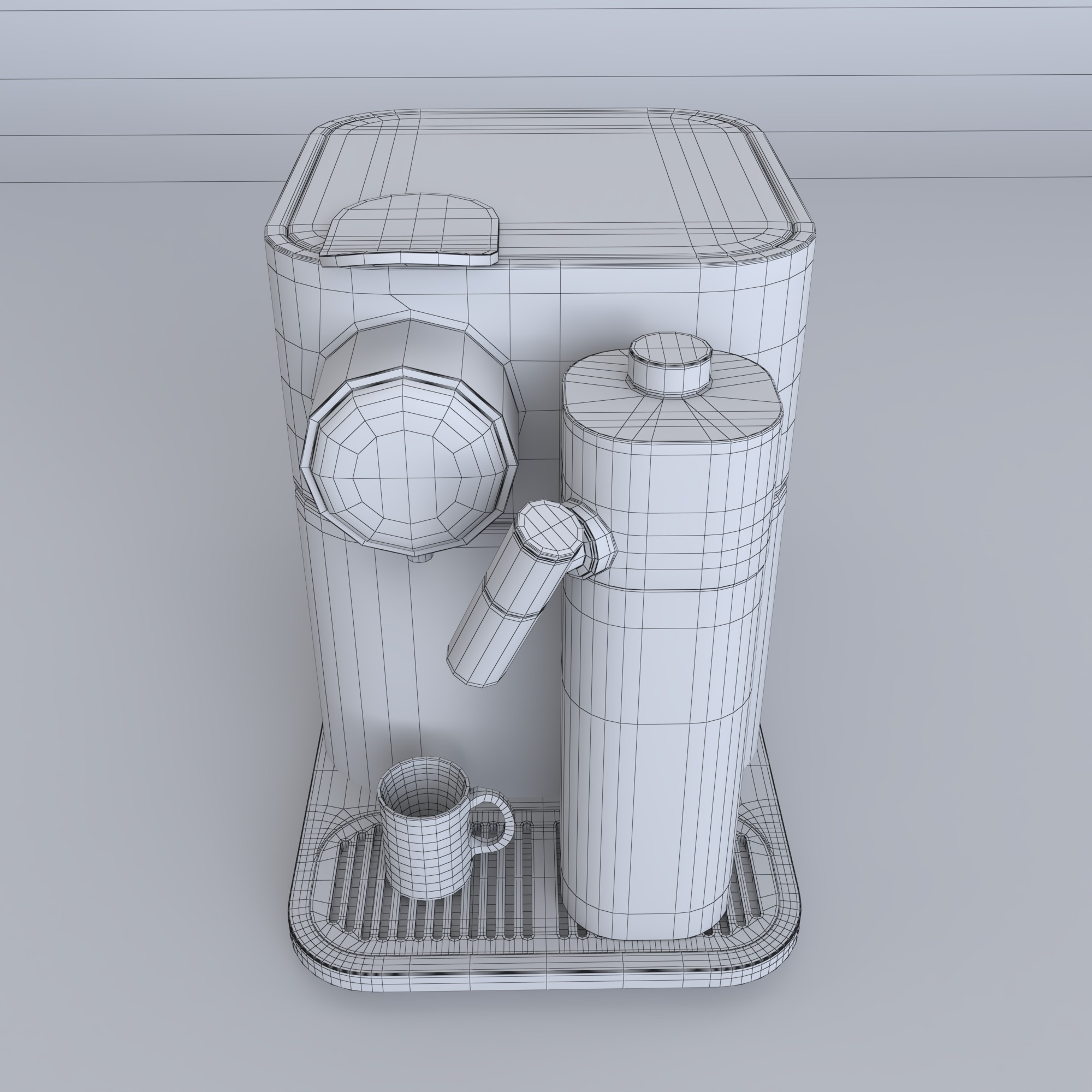This screenshot has height=1092, width=1092.
Task: Click the handle of the espresso cup
Action: point(494,821)
